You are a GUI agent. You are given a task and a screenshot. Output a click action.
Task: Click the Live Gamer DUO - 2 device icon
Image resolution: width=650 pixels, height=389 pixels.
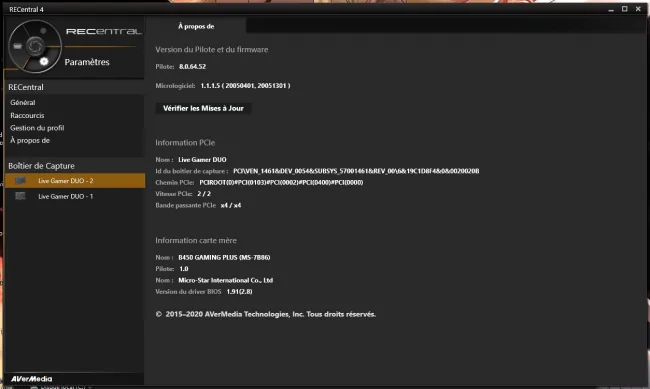coord(20,180)
